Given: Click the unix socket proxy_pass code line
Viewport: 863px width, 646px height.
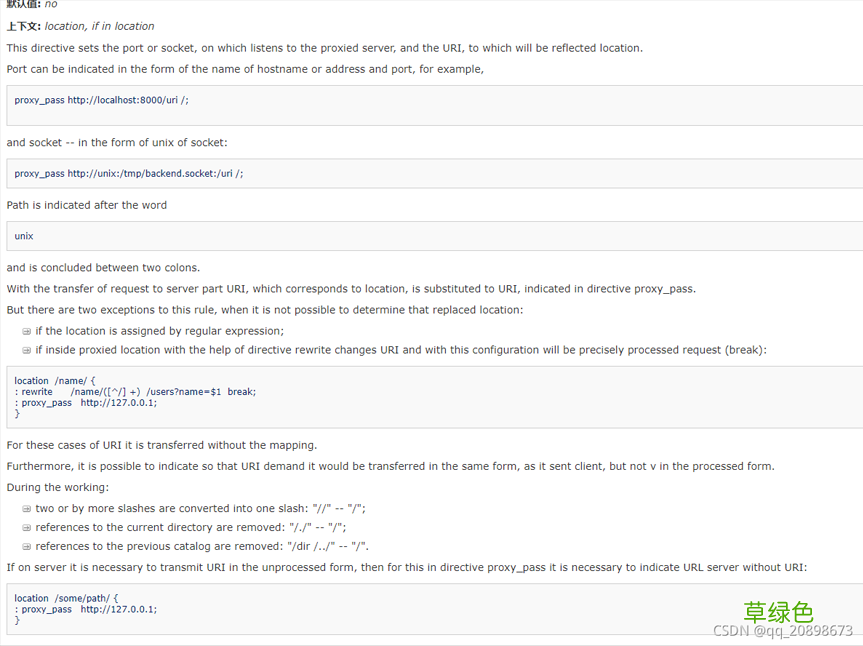Looking at the screenshot, I should click(129, 173).
